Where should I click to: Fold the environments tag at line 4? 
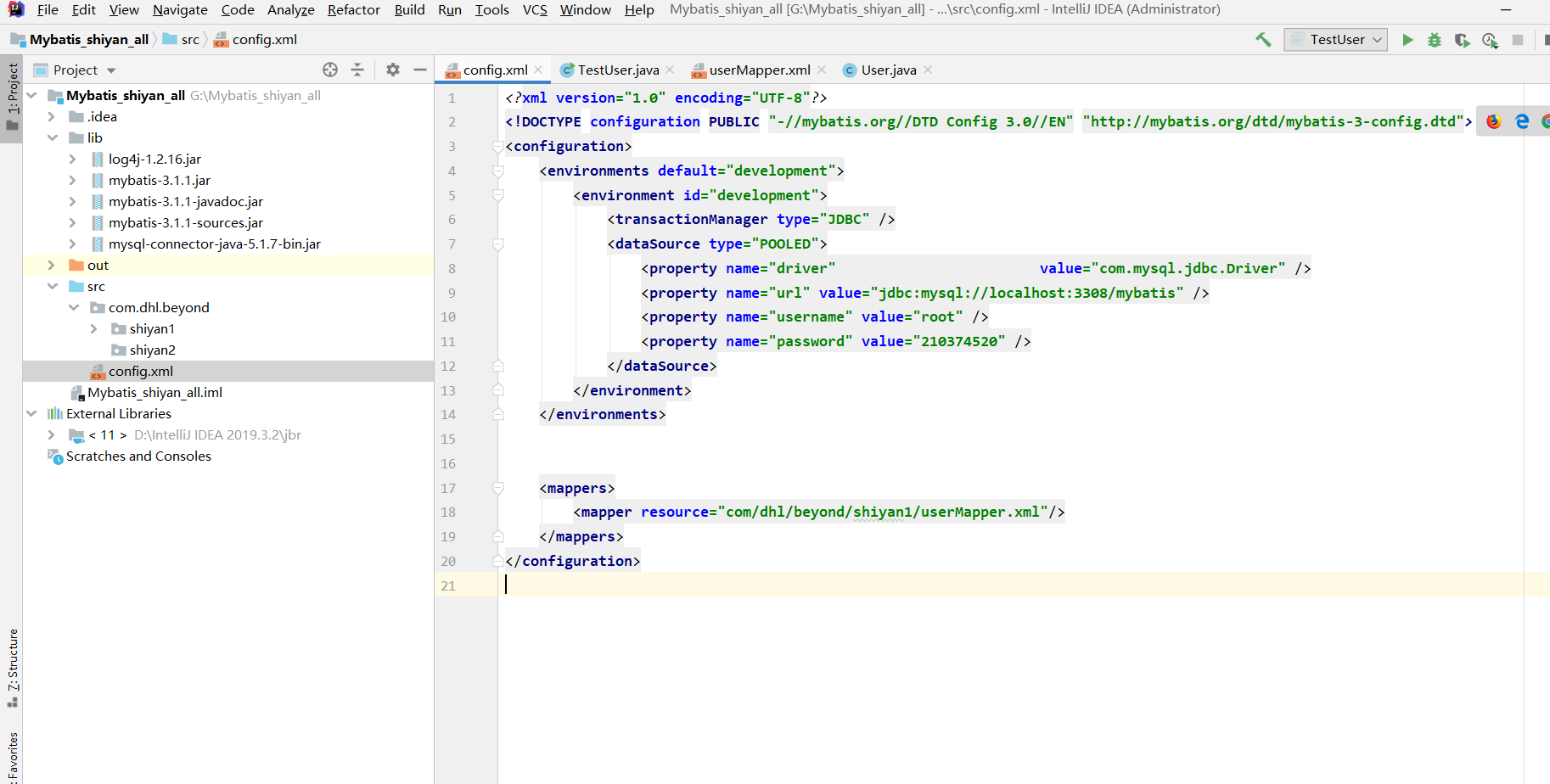click(498, 171)
